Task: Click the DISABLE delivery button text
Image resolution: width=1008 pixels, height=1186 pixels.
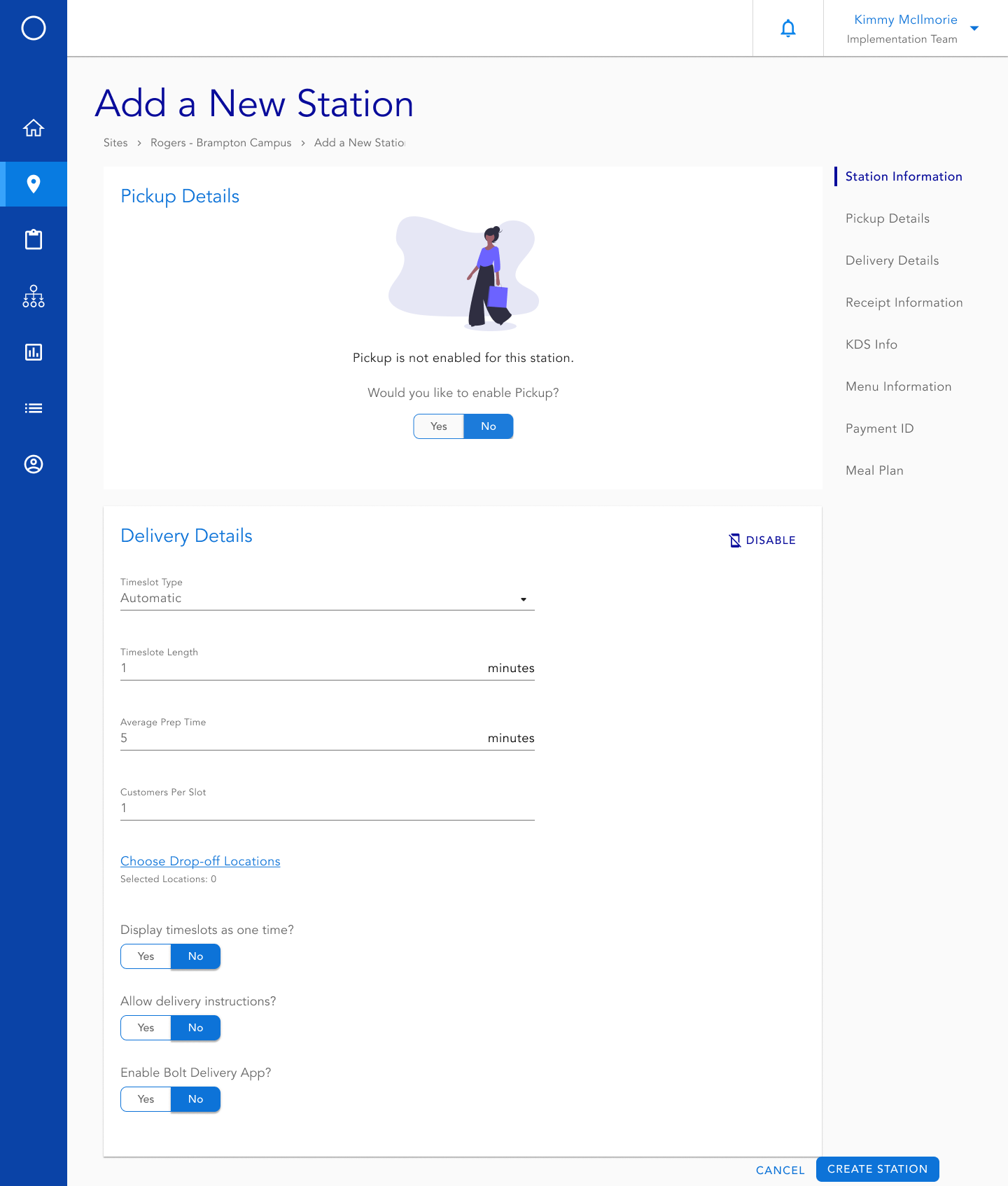Action: (x=771, y=540)
